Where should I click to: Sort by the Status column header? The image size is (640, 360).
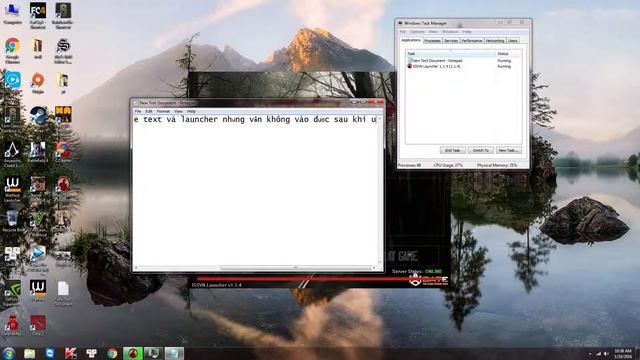(509, 53)
